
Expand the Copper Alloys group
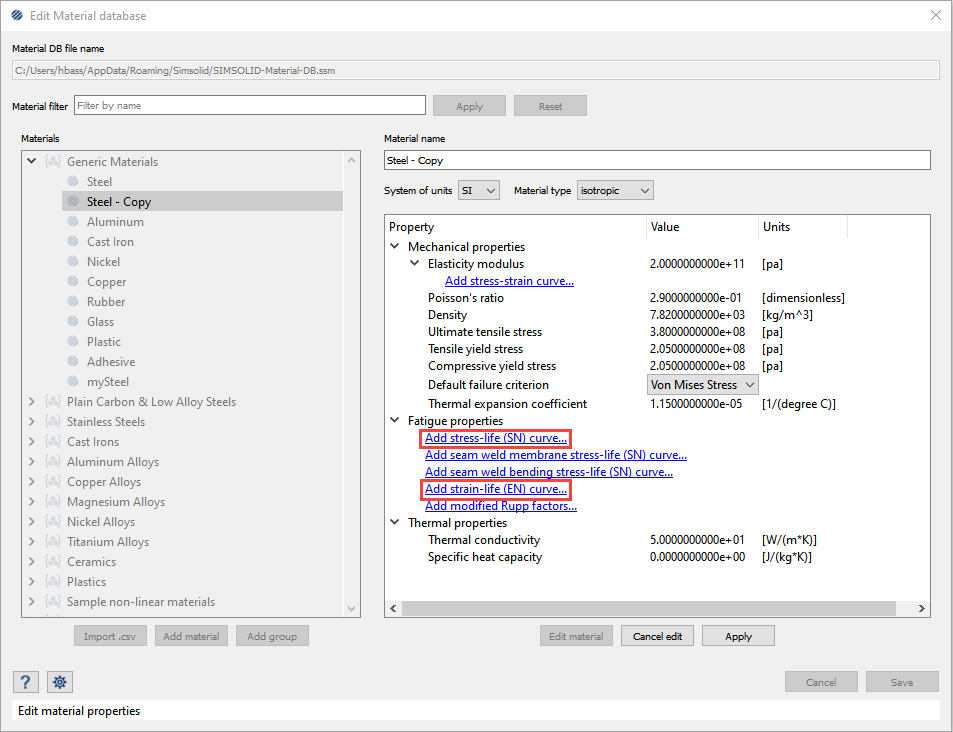(x=32, y=482)
